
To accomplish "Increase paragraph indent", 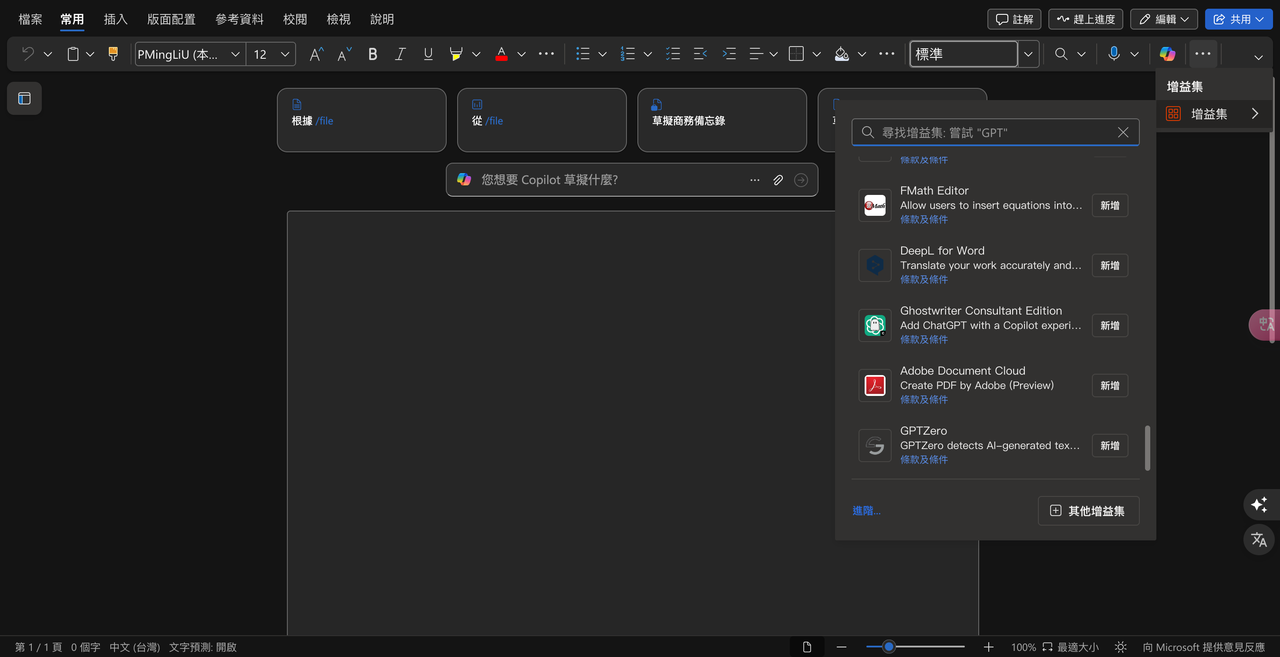I will click(x=729, y=54).
